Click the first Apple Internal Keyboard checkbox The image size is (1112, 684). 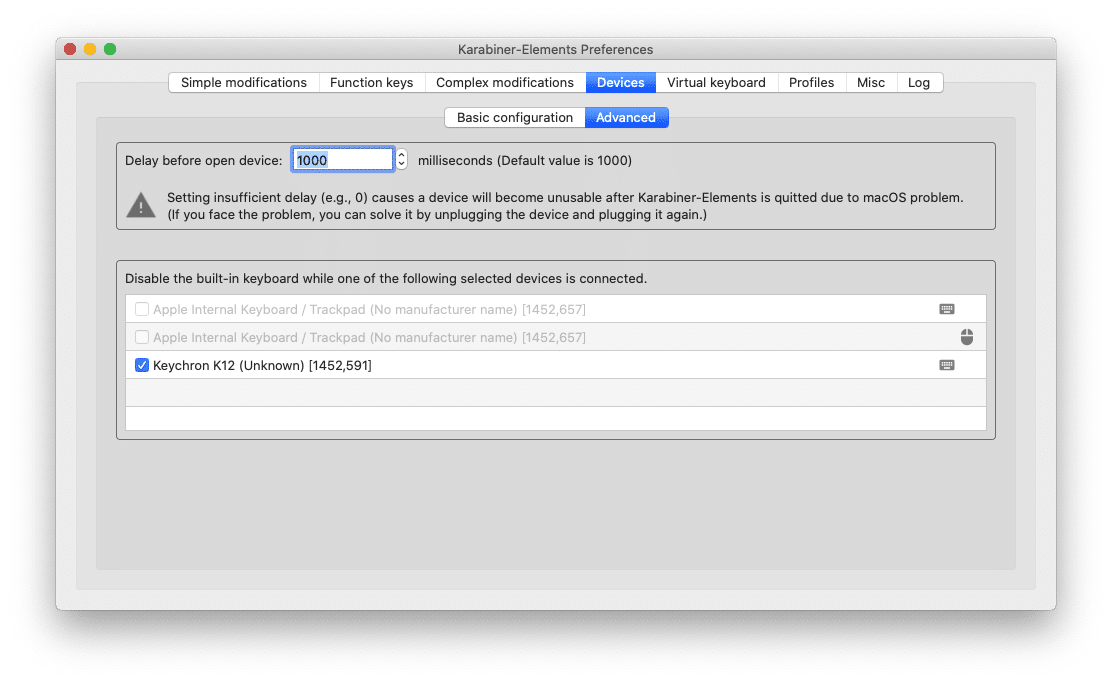142,309
